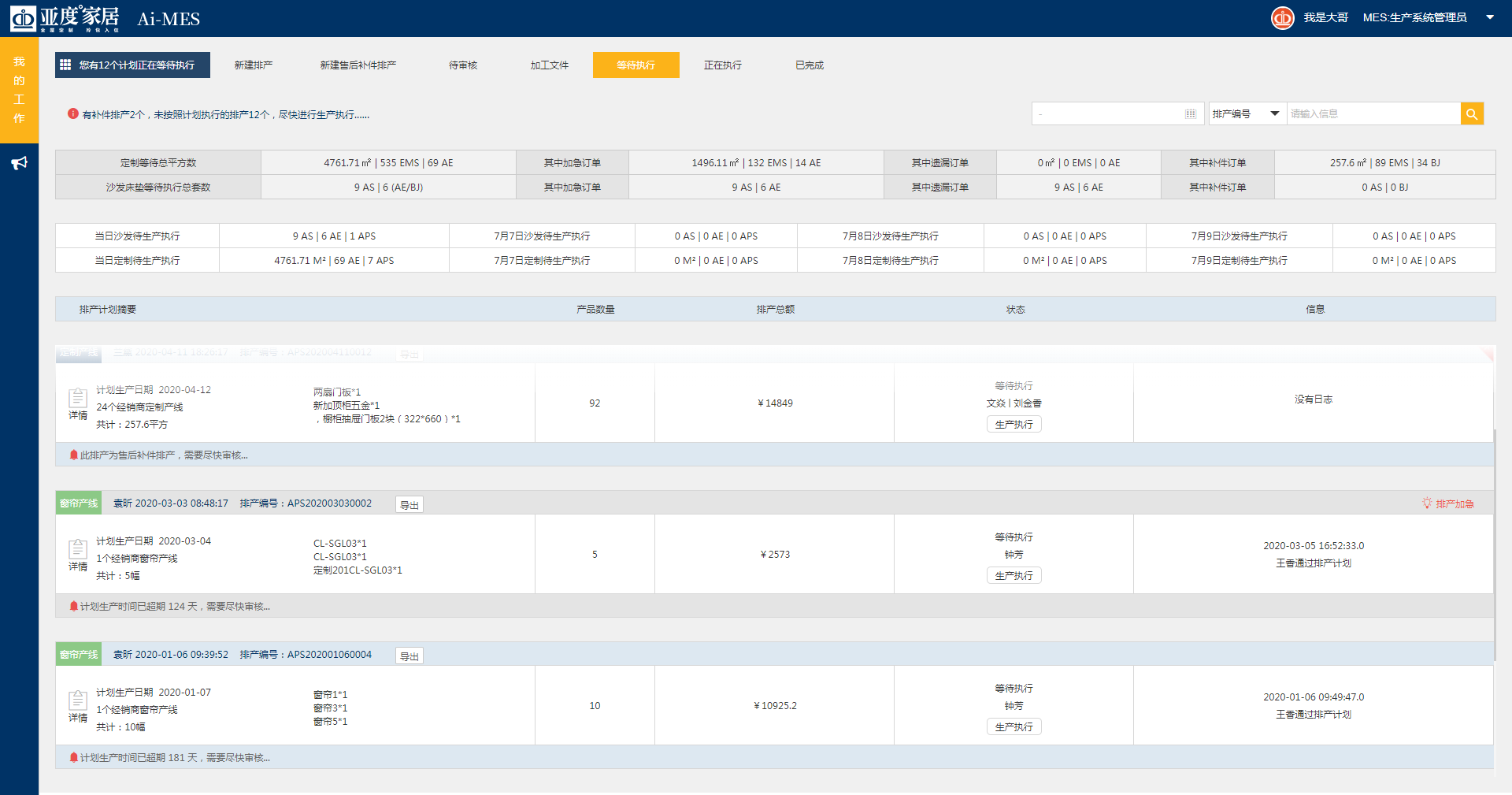Expand the 排产编号 search type dropdown

pos(1247,113)
